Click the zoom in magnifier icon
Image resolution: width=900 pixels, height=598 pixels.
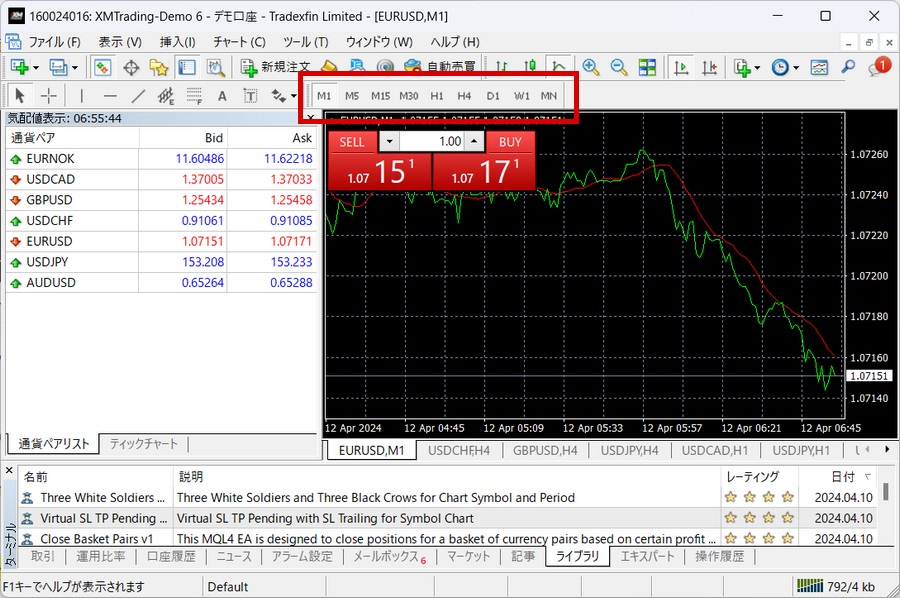[591, 67]
